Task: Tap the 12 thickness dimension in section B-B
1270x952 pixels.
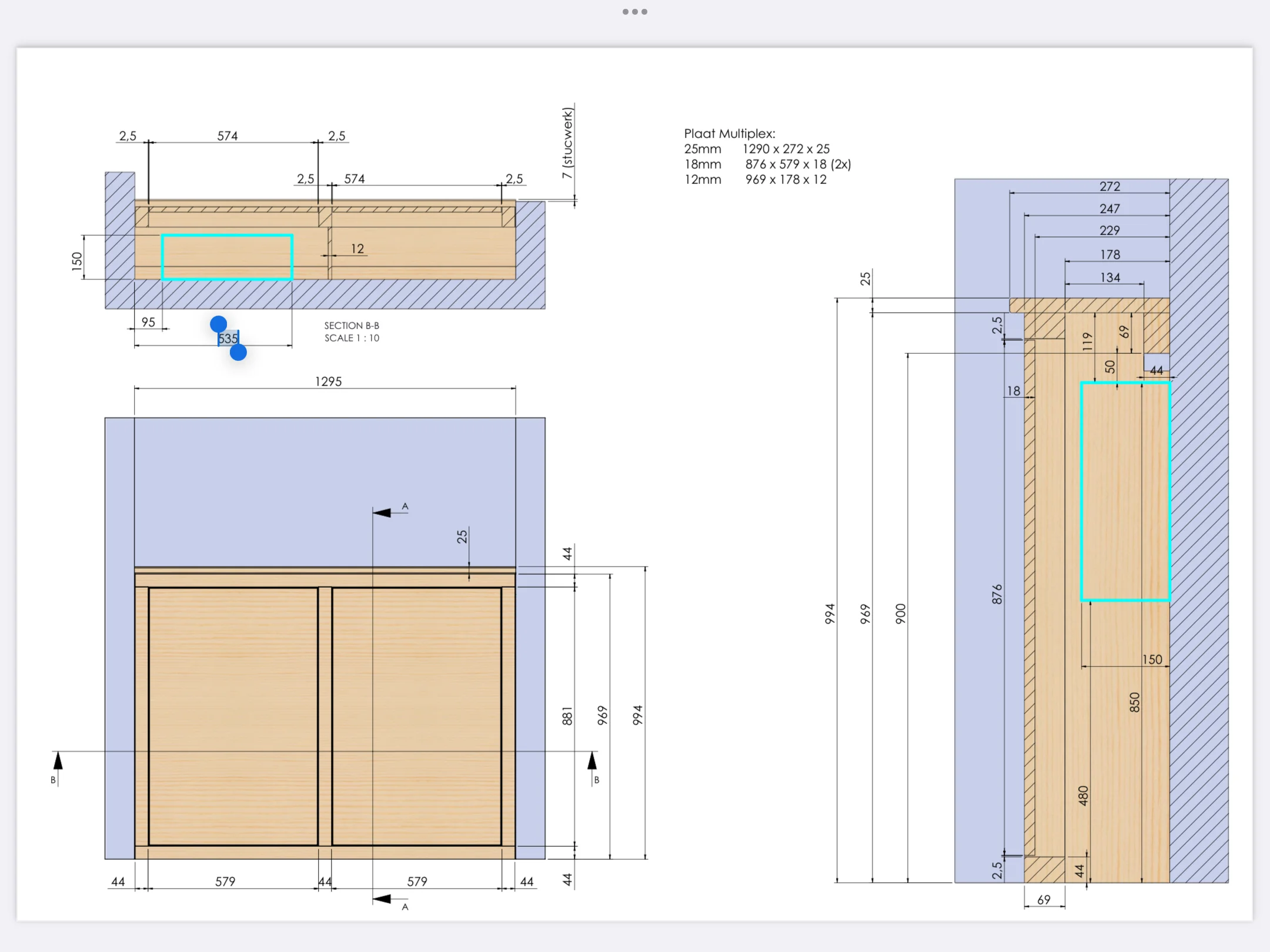Action: click(x=357, y=249)
